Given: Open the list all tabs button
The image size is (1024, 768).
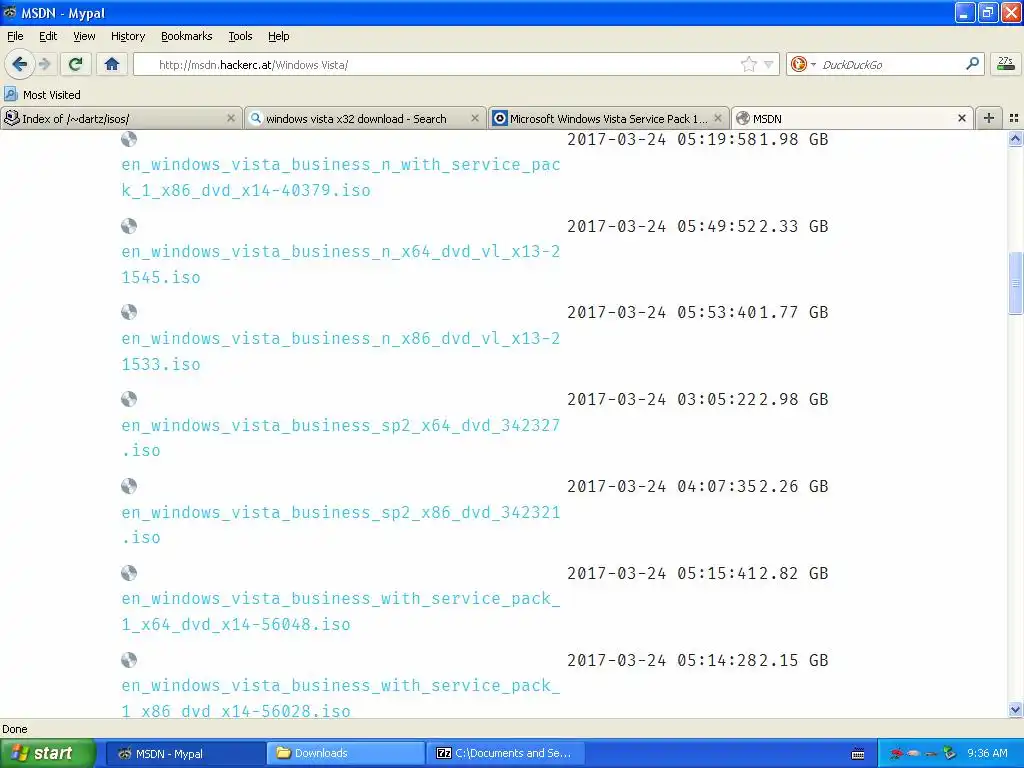Looking at the screenshot, I should point(1014,118).
